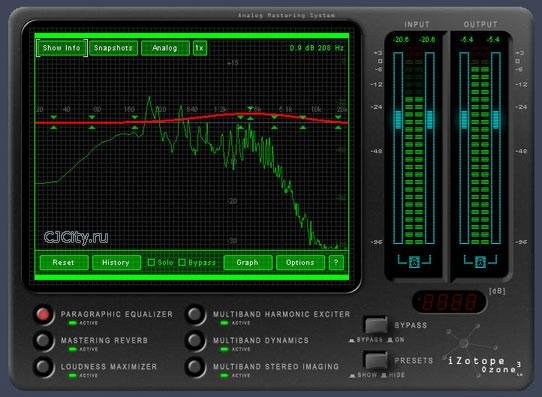Select the EQ band node near 5.1k
542x397 pixels.
[274, 122]
